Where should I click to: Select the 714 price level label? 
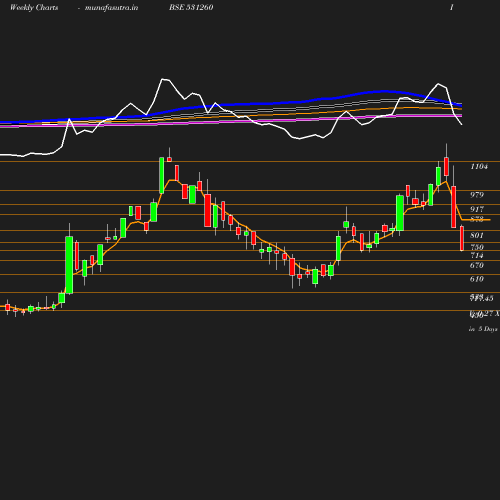coord(477,255)
